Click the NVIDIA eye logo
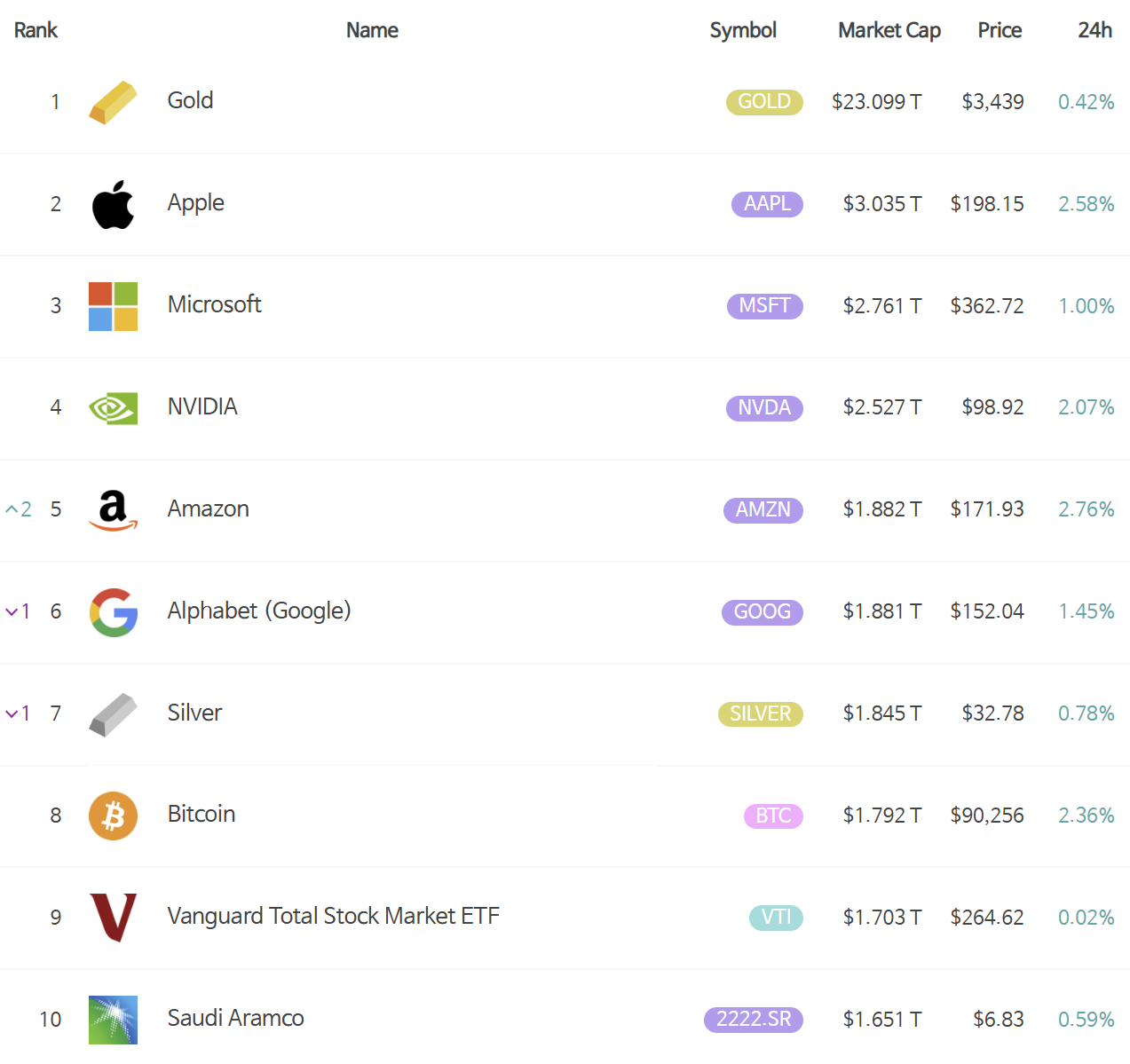This screenshot has width=1130, height=1064. 113,407
